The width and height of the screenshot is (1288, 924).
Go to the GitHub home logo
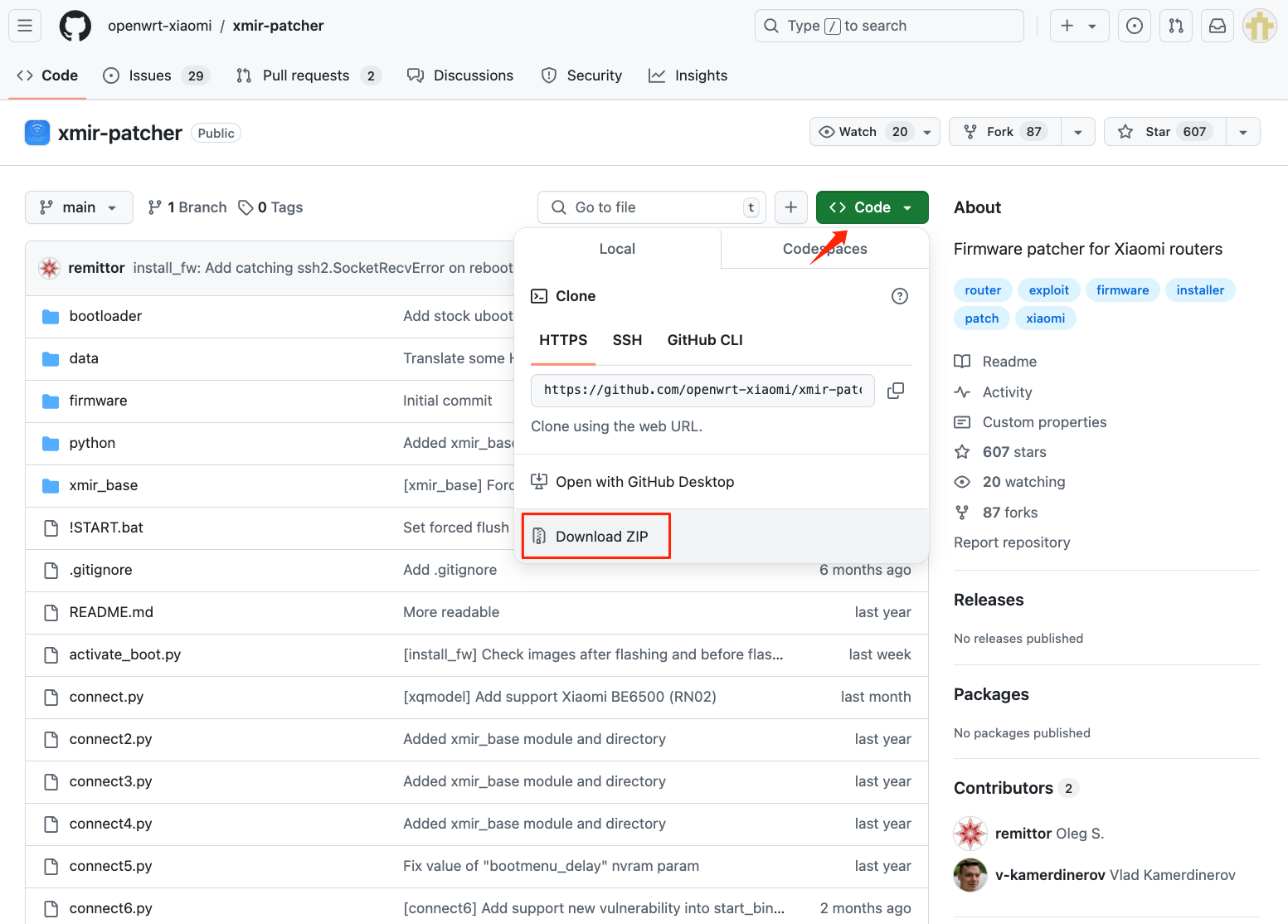(75, 26)
